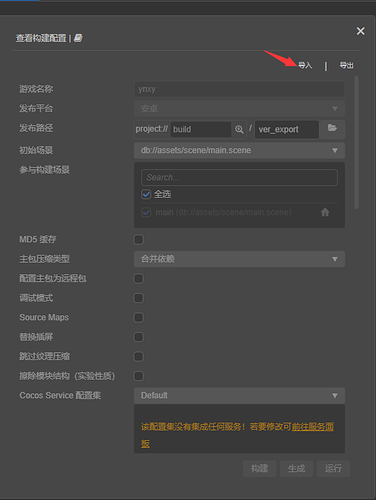Click the magnifier icon beside build path
376x500 pixels.
point(239,129)
